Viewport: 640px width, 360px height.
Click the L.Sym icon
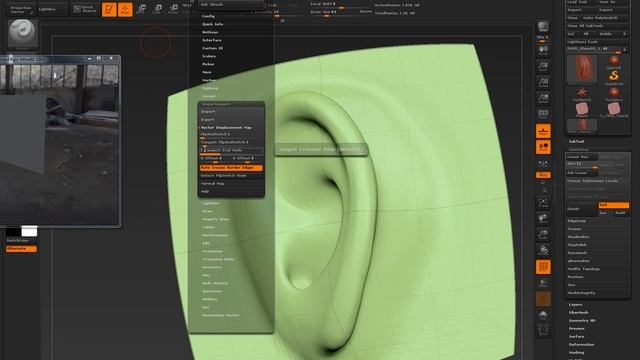tap(543, 163)
